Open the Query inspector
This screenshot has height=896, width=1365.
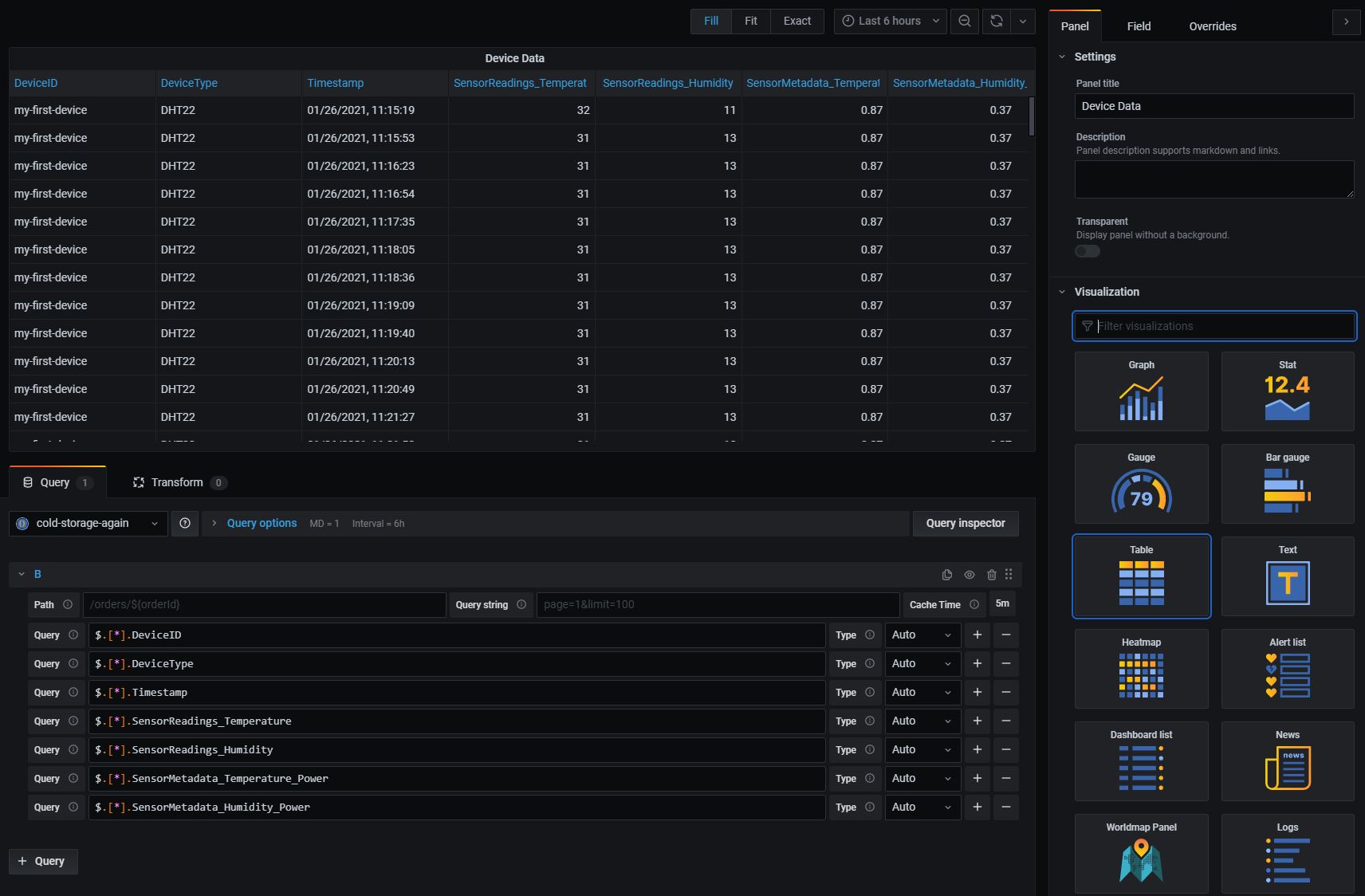tap(966, 524)
